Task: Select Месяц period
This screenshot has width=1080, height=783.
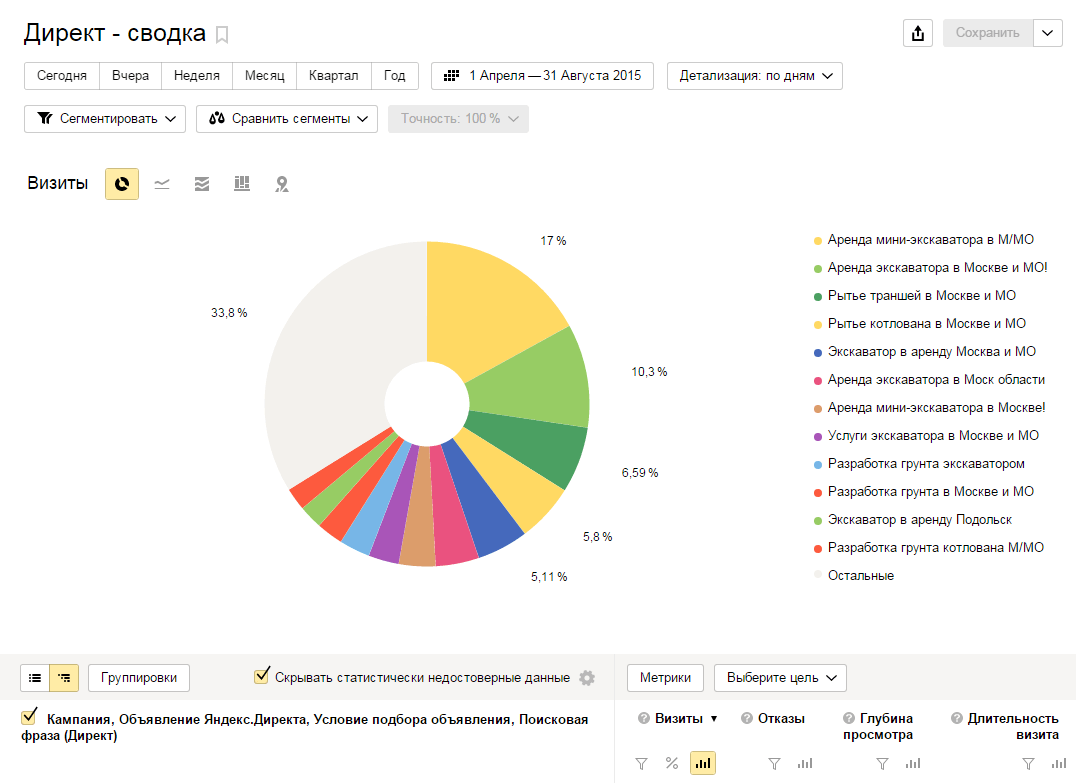Action: (x=264, y=76)
